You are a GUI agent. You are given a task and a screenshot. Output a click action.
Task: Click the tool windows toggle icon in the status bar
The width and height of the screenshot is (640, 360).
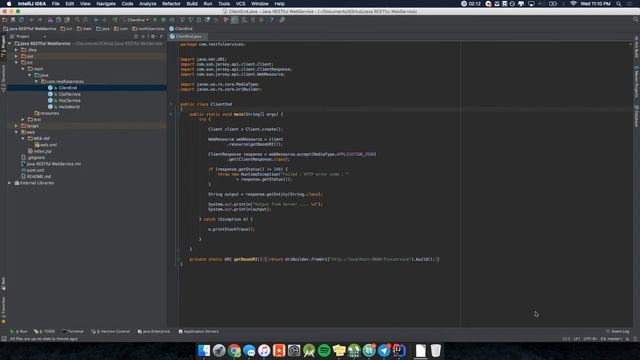coord(4,339)
